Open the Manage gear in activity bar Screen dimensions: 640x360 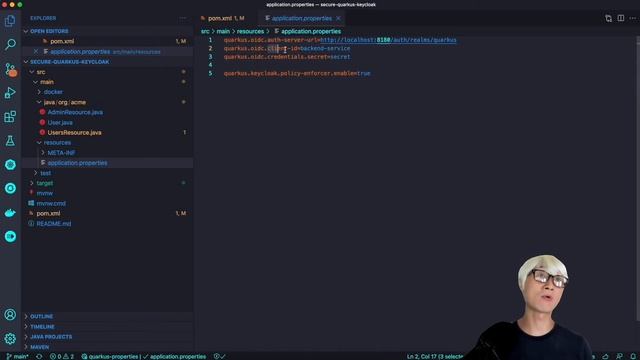(x=10, y=338)
